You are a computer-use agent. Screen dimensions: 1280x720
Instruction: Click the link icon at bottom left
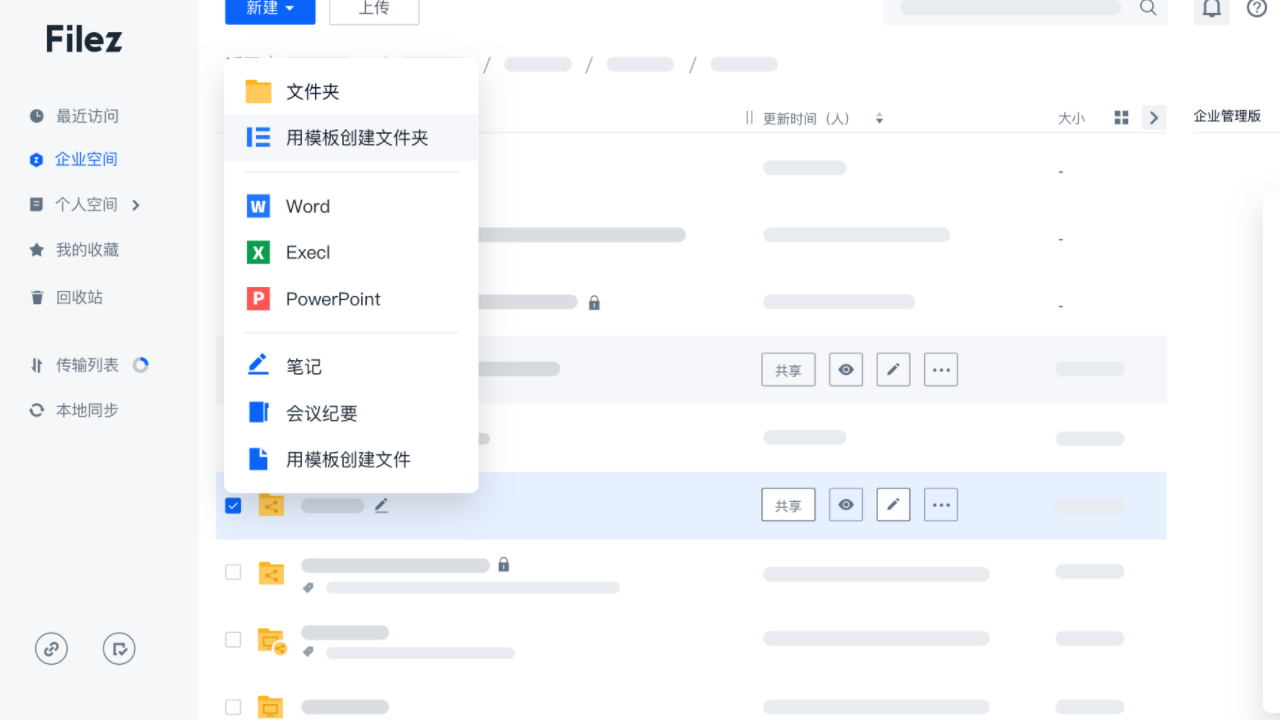coord(51,648)
